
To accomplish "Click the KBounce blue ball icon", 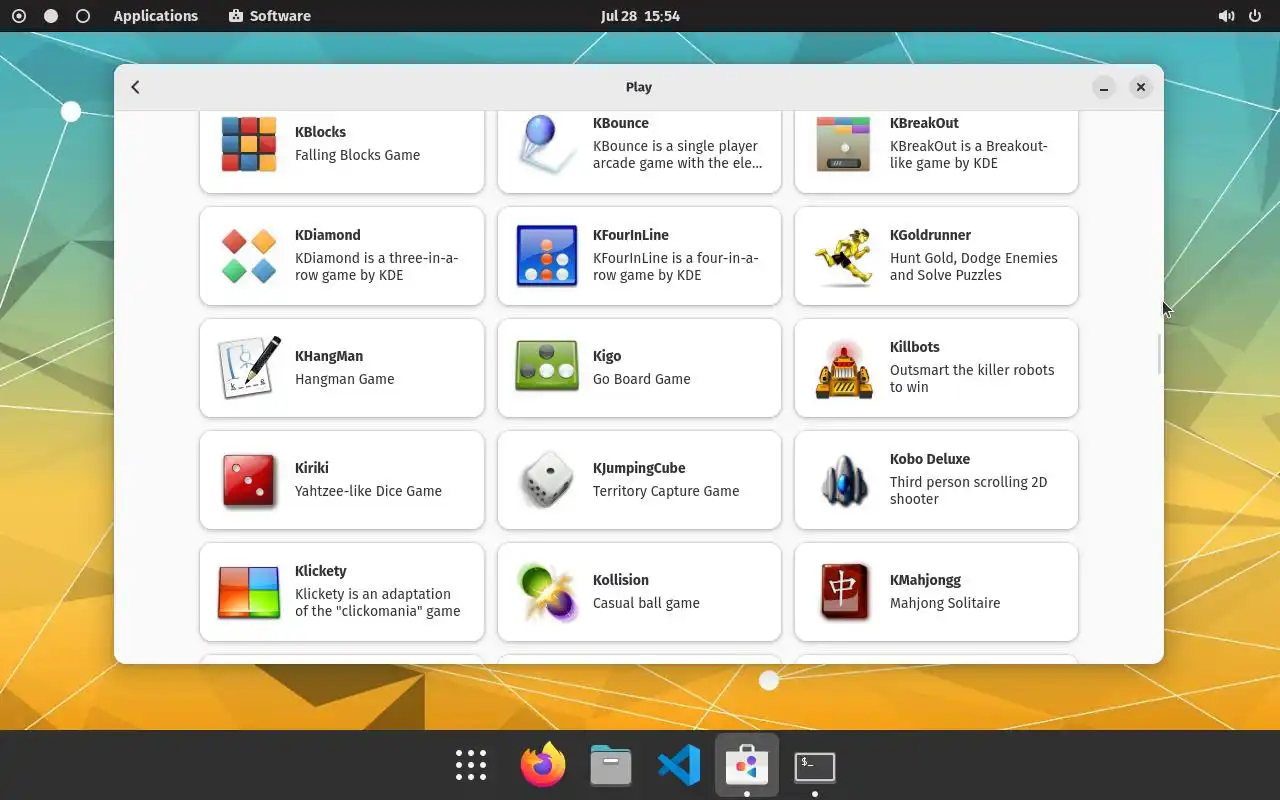I will coord(547,144).
